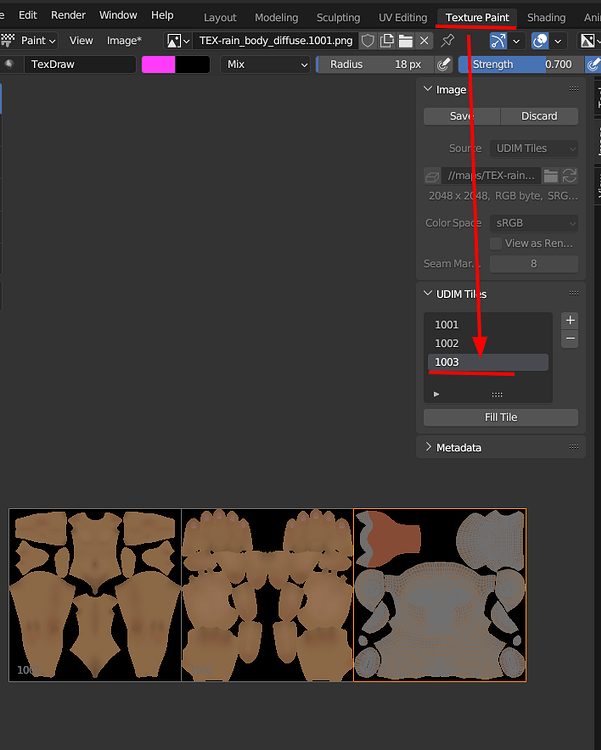Toggle Strength pressure sensitivity icon
Screen dimensions: 601x750
[x=593, y=64]
